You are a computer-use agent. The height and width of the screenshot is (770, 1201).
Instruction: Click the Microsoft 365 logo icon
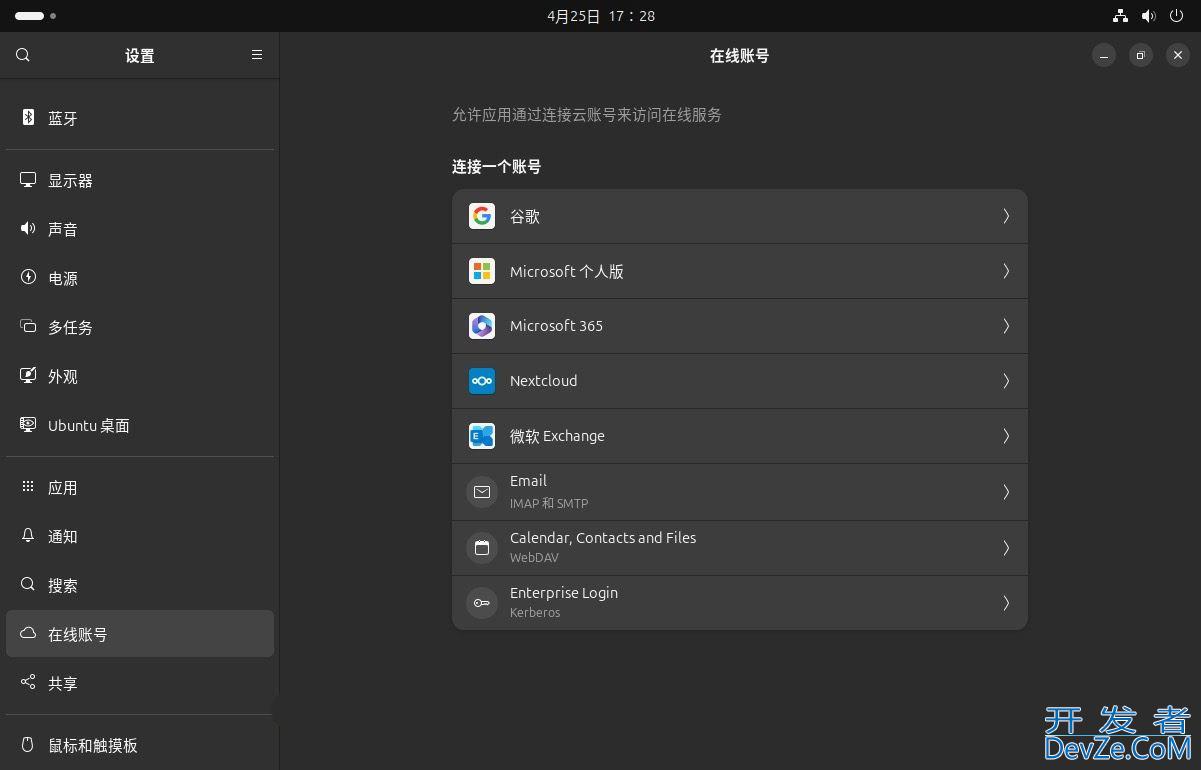point(482,326)
